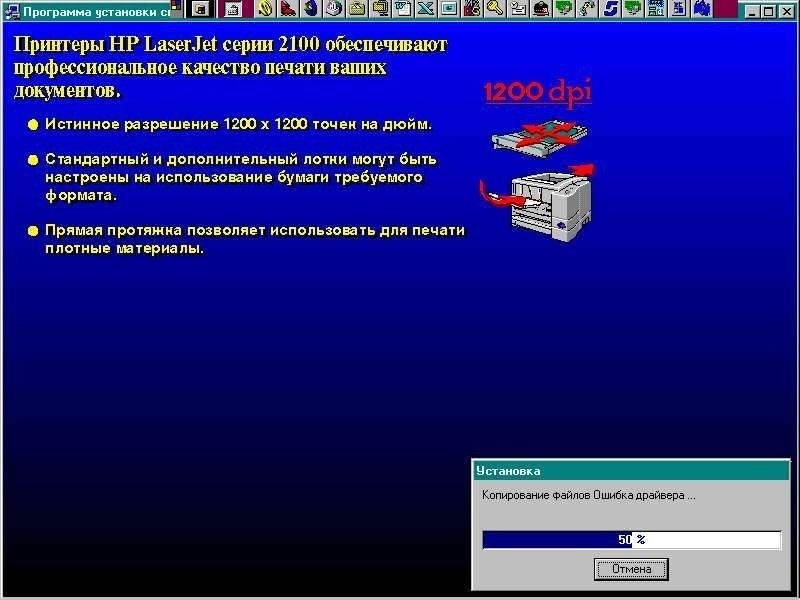Viewport: 800px width, 600px height.
Task: Open the multicolored squares icon near title
Action: pyautogui.click(x=177, y=9)
